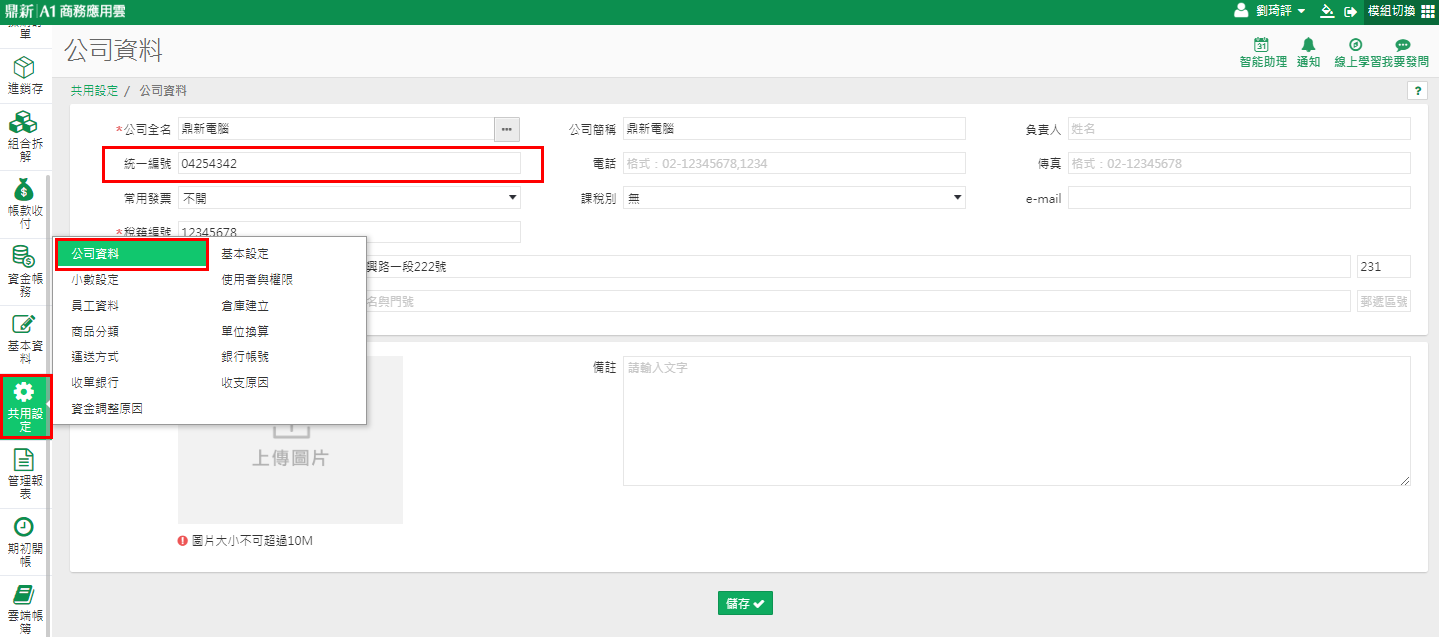This screenshot has width=1439, height=637.
Task: Select 收支原因 in the flyout menu
Action: pos(245,383)
